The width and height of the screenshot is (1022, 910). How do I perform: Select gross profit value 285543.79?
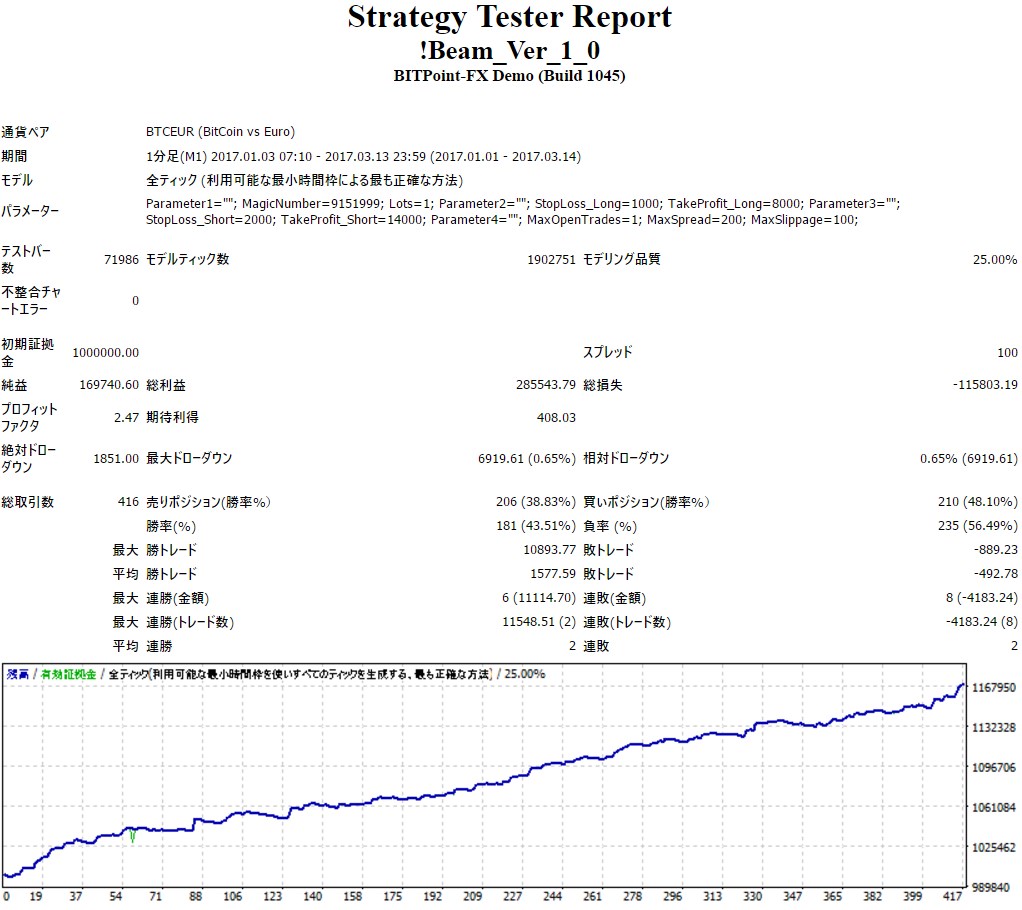click(546, 385)
